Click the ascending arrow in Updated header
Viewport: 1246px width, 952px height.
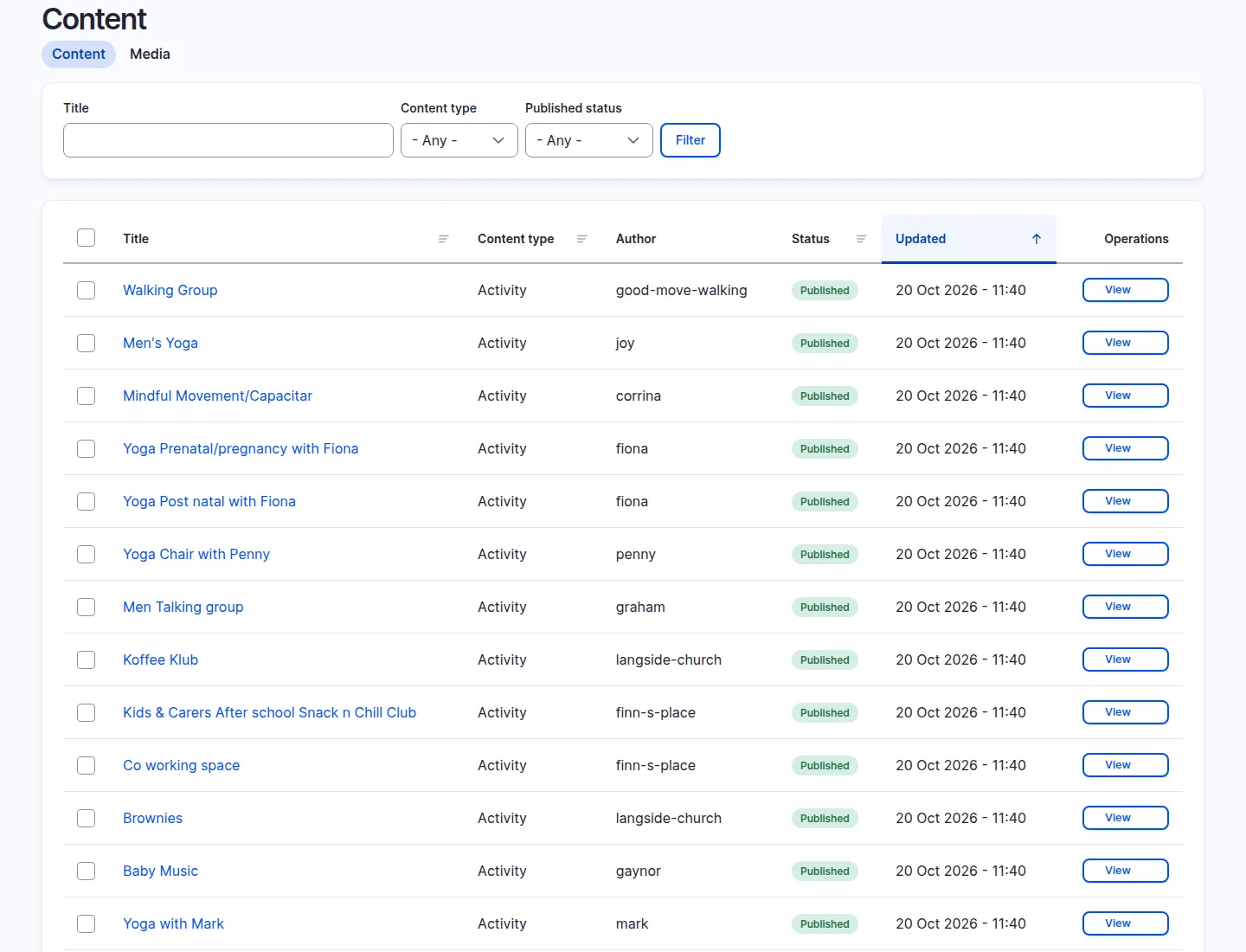point(1036,239)
